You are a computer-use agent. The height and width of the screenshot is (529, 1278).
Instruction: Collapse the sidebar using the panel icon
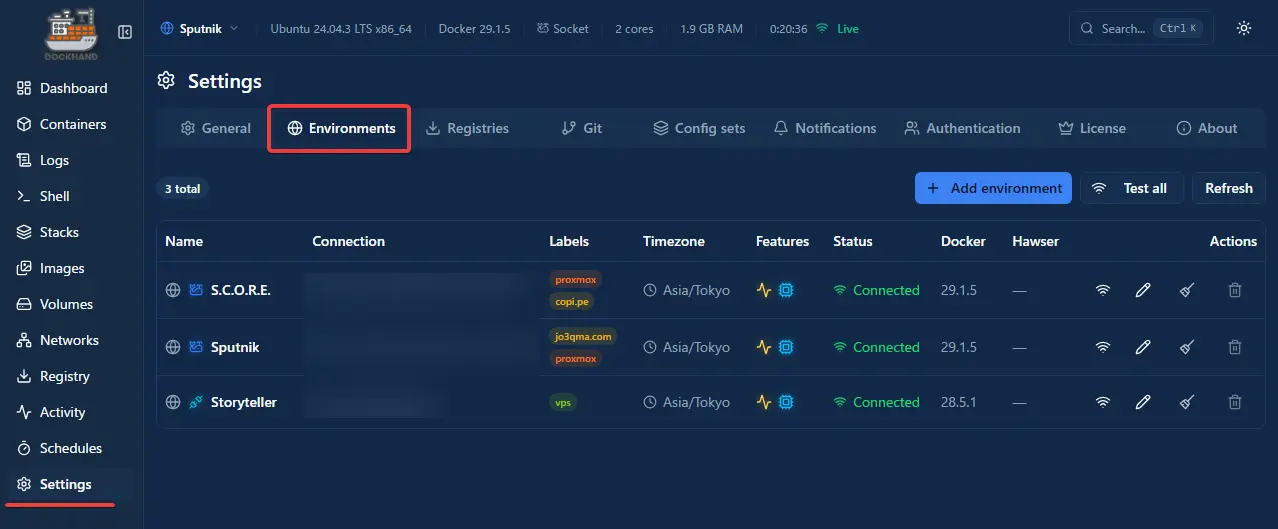coord(125,32)
